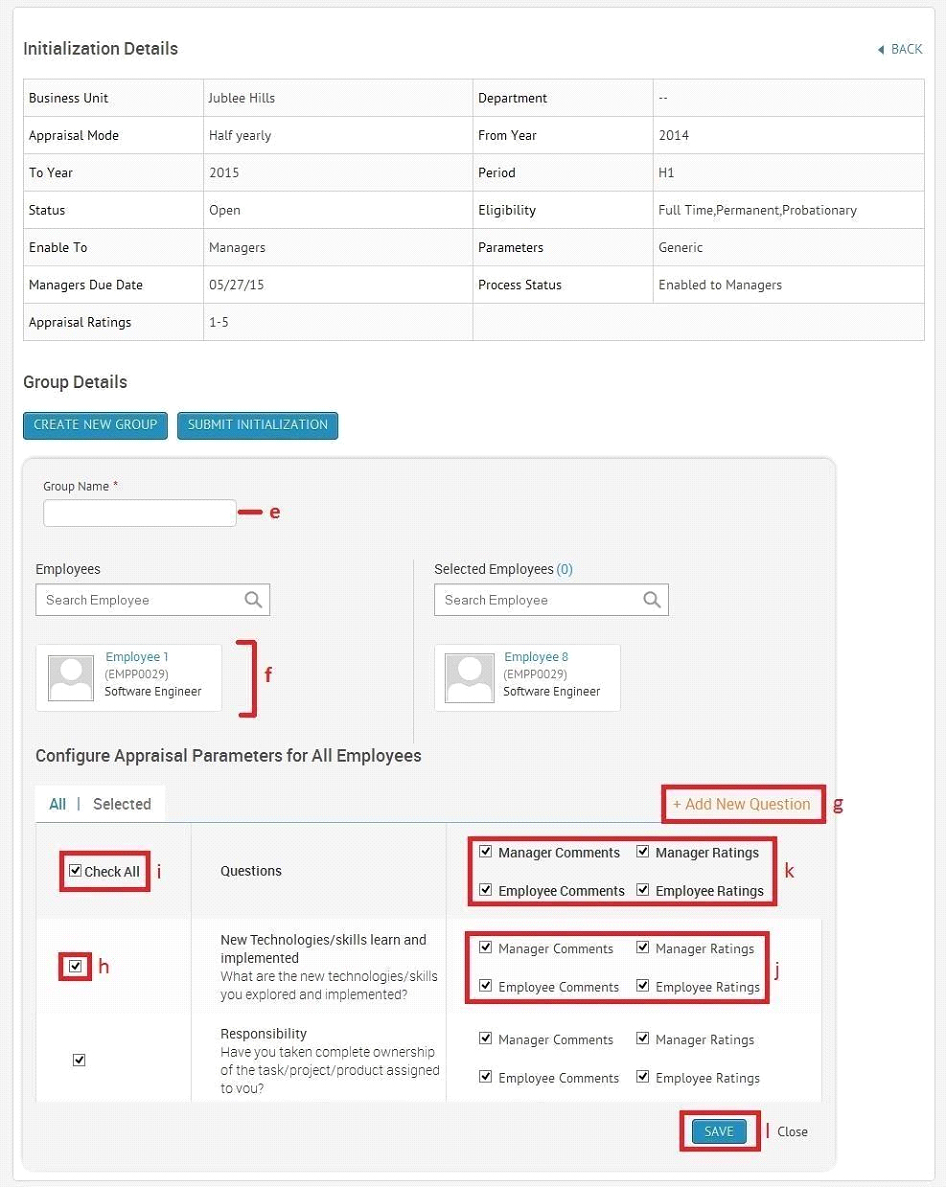
Task: Switch to the Selected tab
Action: (122, 804)
